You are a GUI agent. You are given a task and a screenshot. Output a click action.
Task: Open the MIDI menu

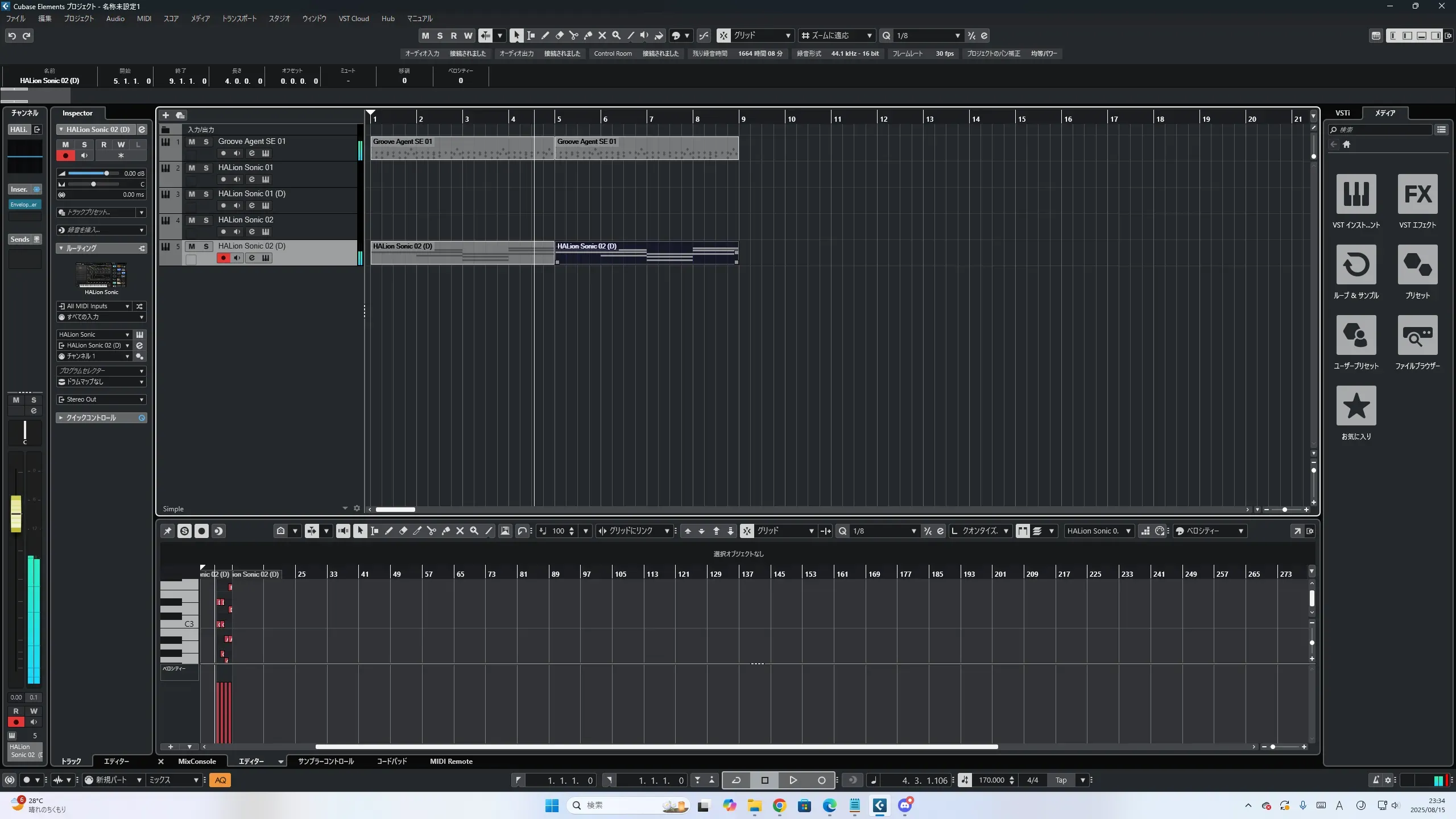click(x=144, y=19)
